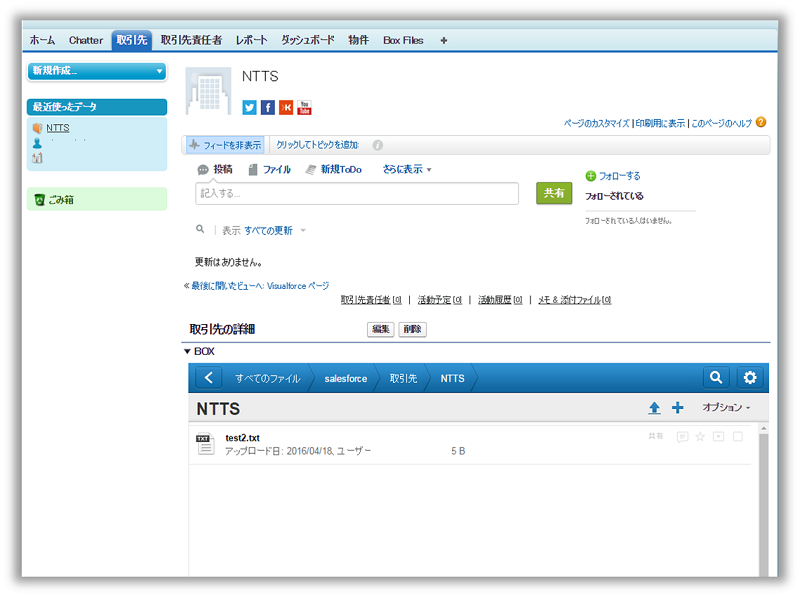The width and height of the screenshot is (800, 597).
Task: Switch to the Chatter tab
Action: tap(86, 40)
